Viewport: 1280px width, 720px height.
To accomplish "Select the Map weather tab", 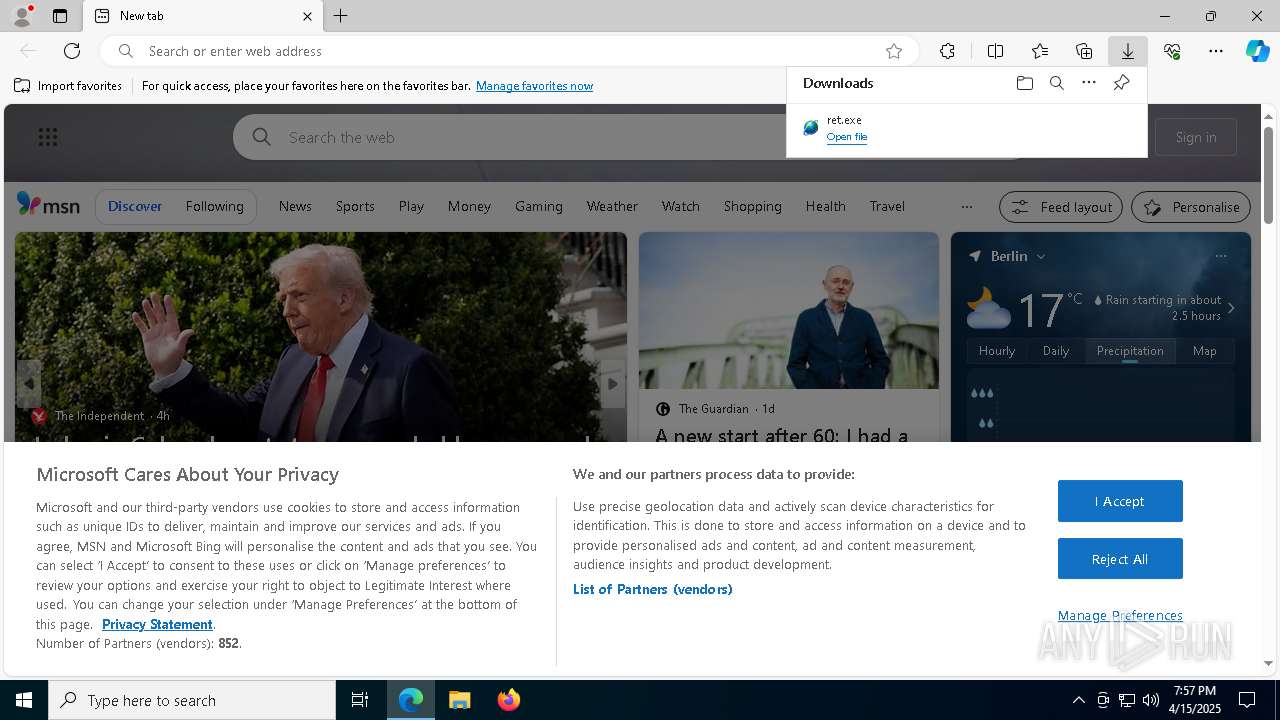I will 1204,351.
